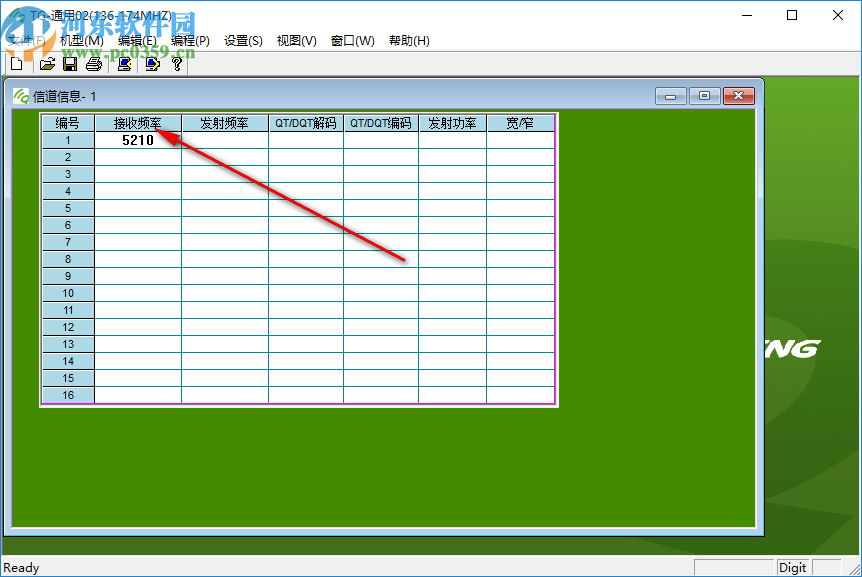Click the 信道信息-1 window title icon
This screenshot has width=862, height=577.
(x=21, y=96)
